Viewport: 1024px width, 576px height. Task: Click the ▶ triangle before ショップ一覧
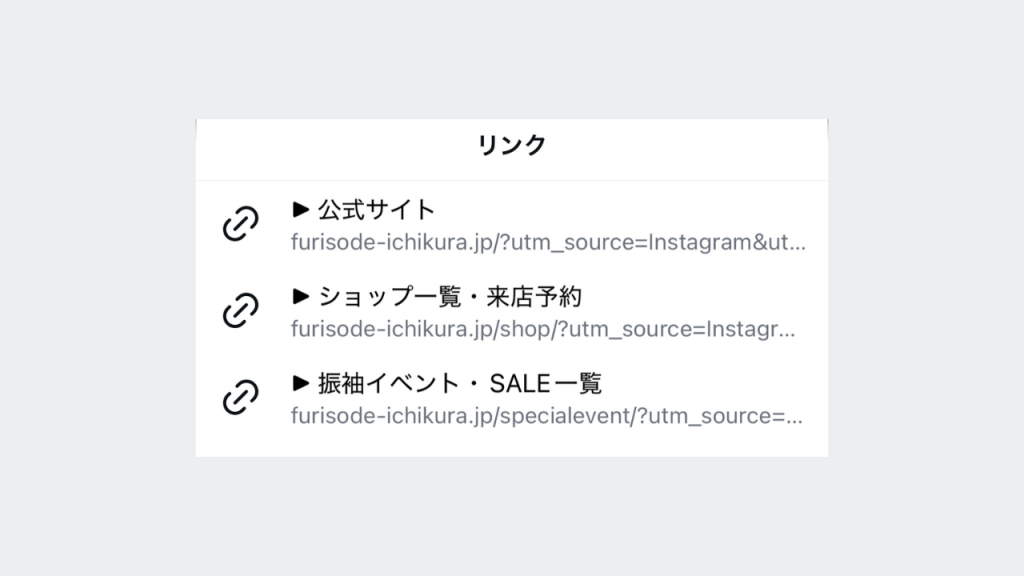point(300,296)
